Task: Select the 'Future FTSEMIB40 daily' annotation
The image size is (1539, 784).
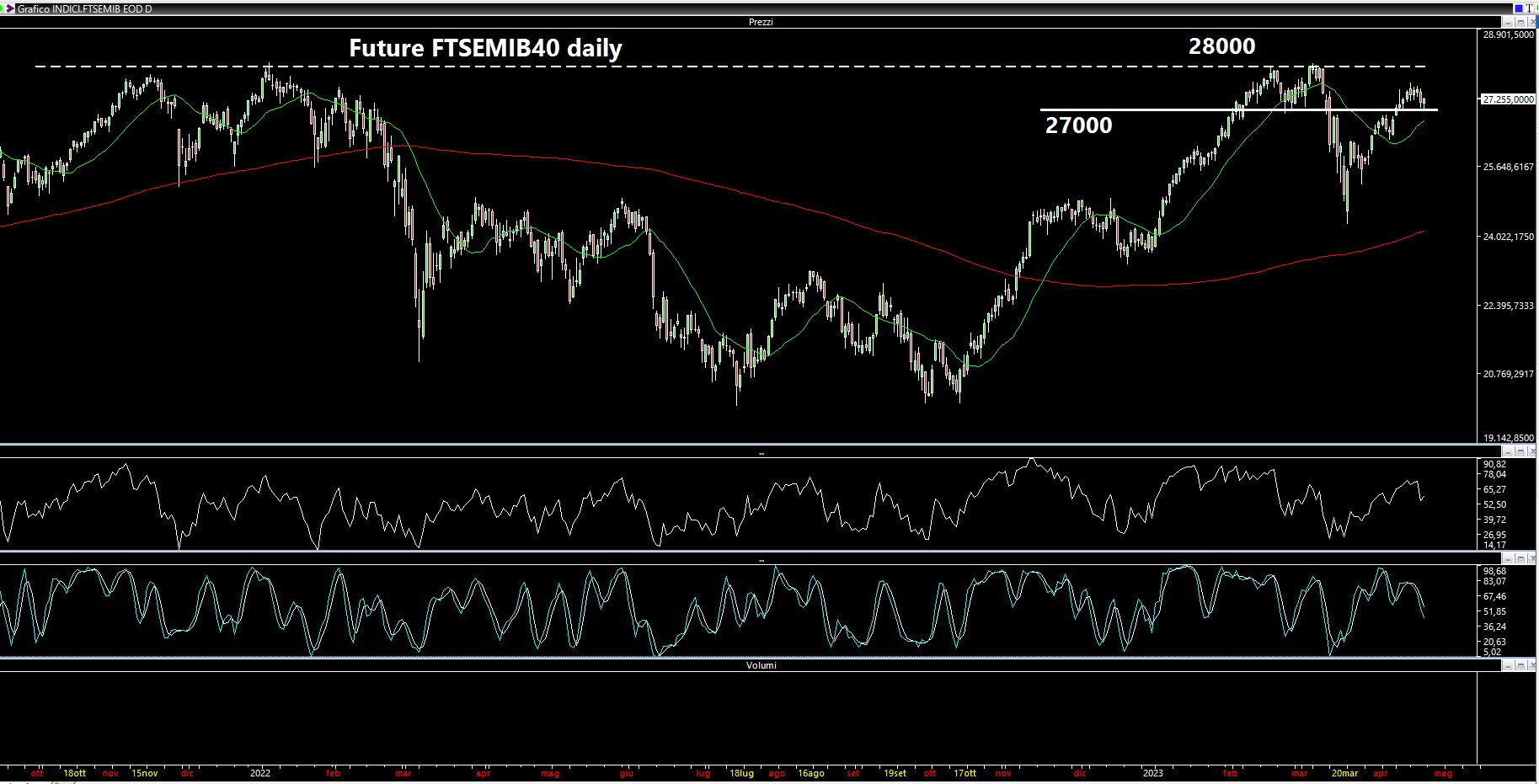Action: click(x=485, y=49)
